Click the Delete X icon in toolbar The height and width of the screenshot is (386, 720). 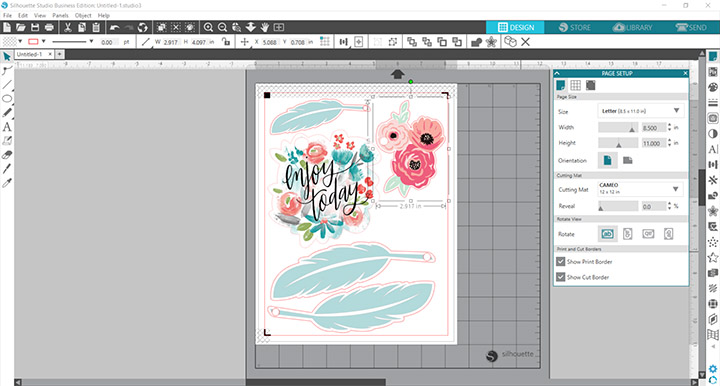(526, 42)
